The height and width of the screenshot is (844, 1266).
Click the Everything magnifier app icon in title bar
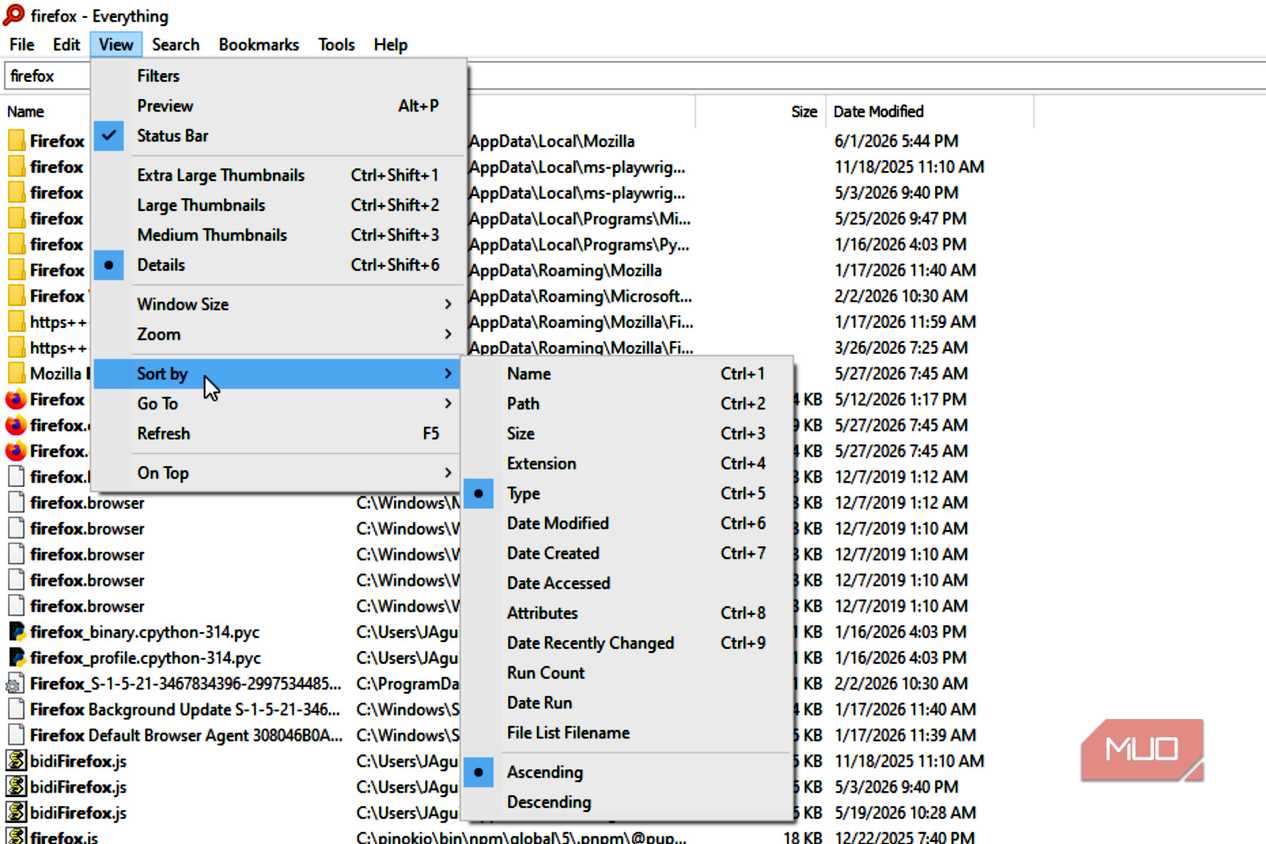click(x=14, y=15)
